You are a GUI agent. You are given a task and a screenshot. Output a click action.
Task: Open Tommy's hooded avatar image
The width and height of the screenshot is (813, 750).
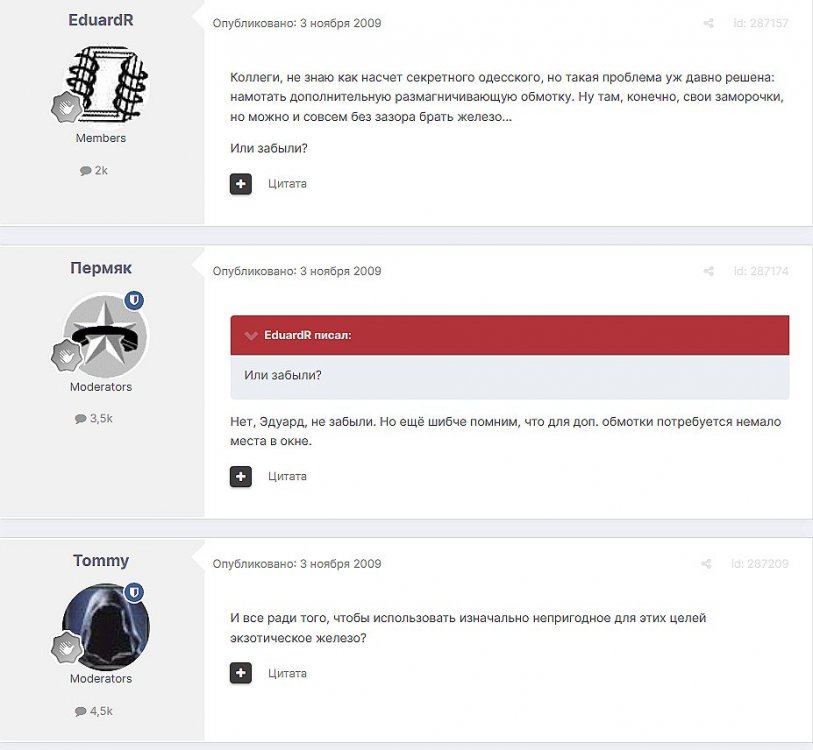point(105,628)
